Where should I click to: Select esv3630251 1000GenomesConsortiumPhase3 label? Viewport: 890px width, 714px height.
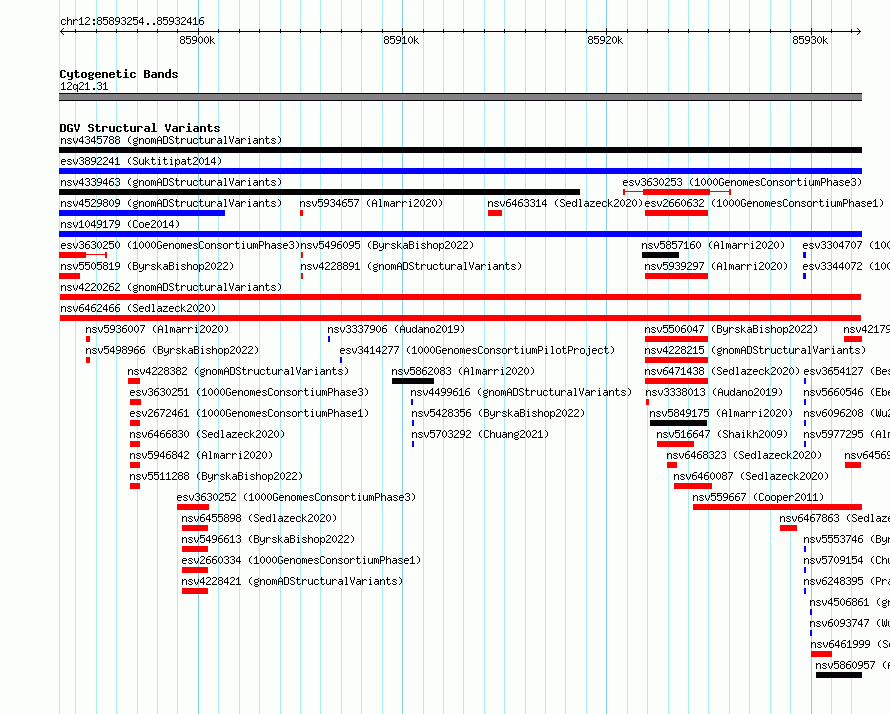249,392
